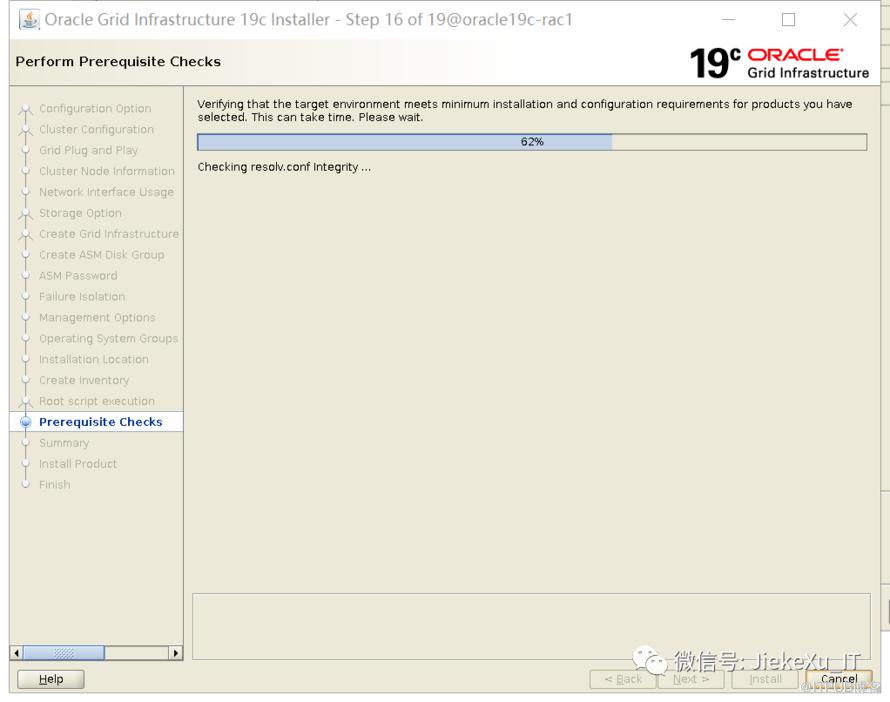Click the Install button
Viewport: 890px width, 702px height.
tap(765, 679)
